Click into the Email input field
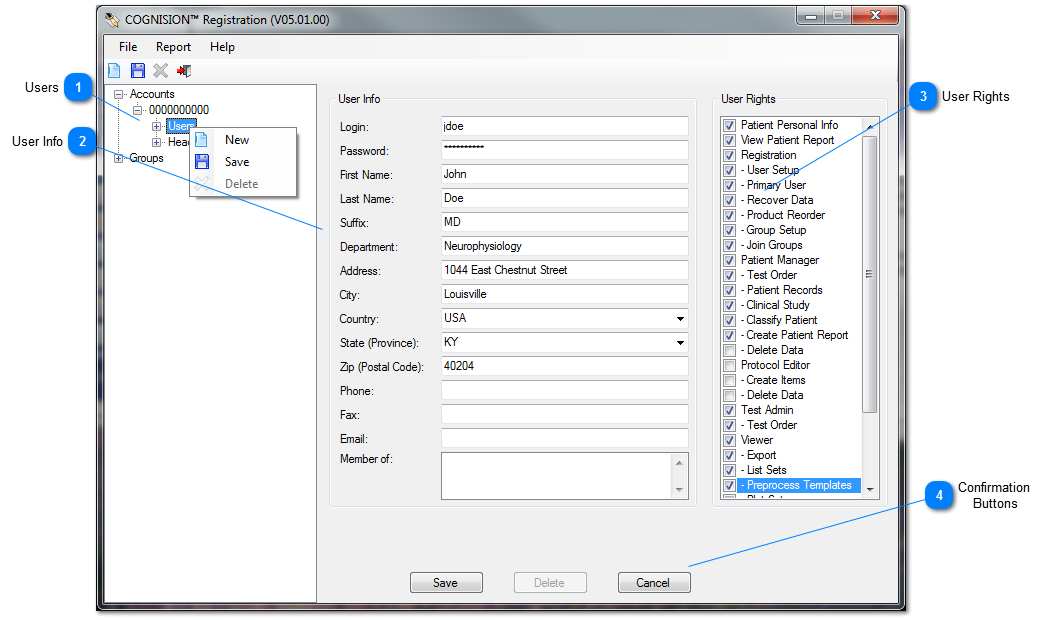This screenshot has height=620, width=1046. [564, 438]
